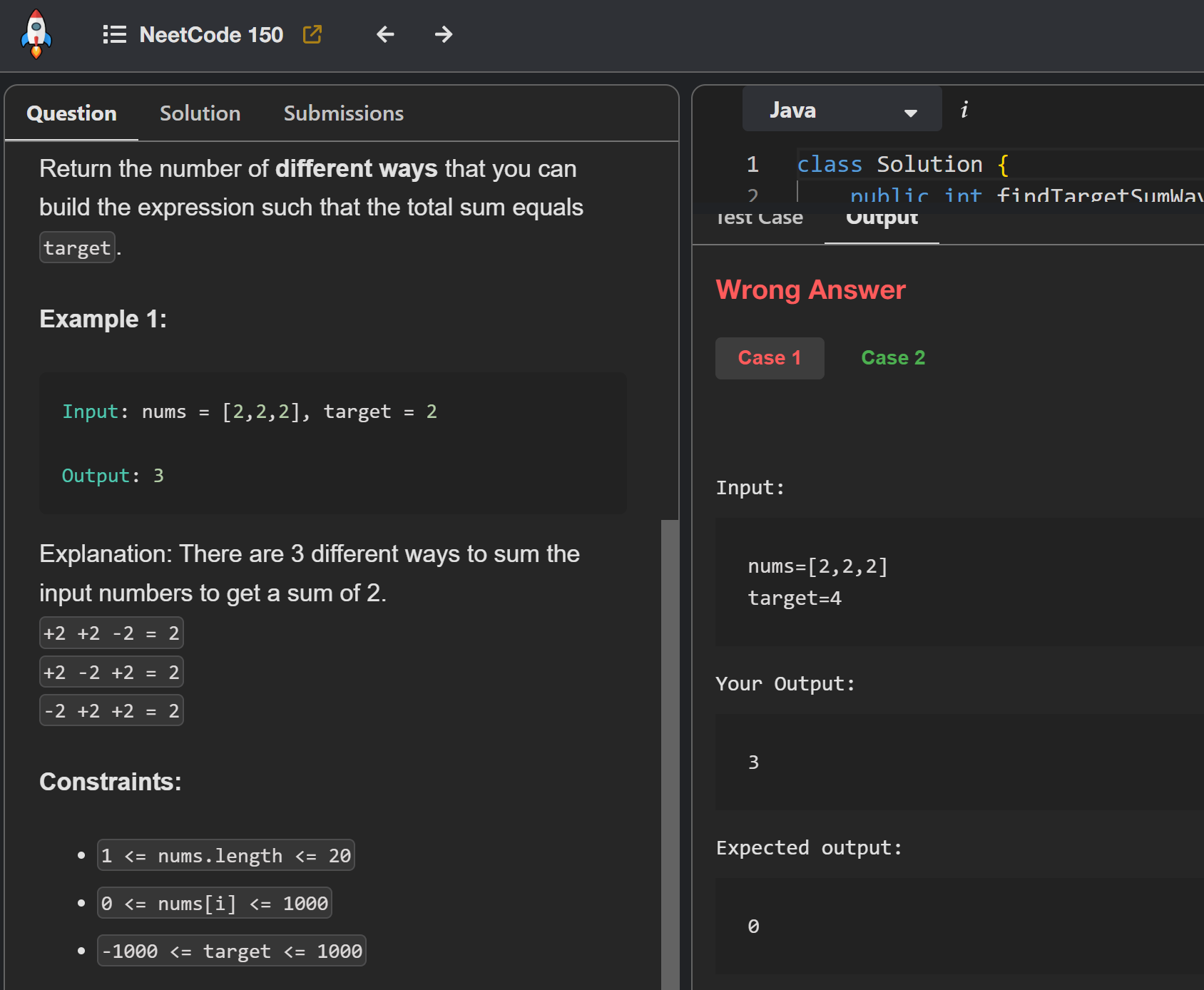Click the editor info icon

(x=964, y=110)
